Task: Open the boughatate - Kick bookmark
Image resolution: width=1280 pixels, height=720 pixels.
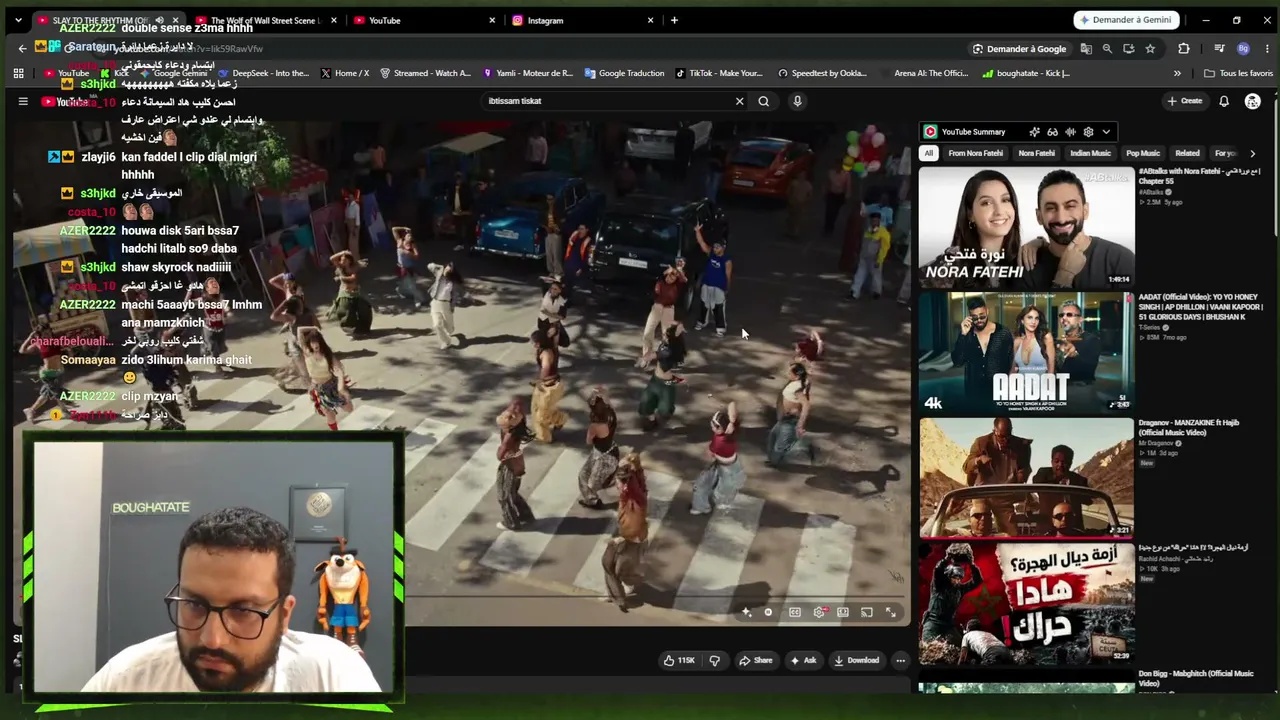Action: tap(1026, 73)
